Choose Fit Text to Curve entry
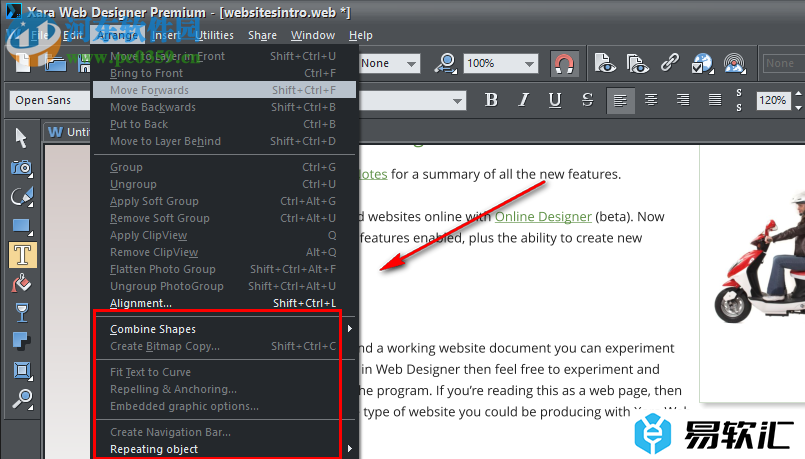The width and height of the screenshot is (805, 459). 224,372
